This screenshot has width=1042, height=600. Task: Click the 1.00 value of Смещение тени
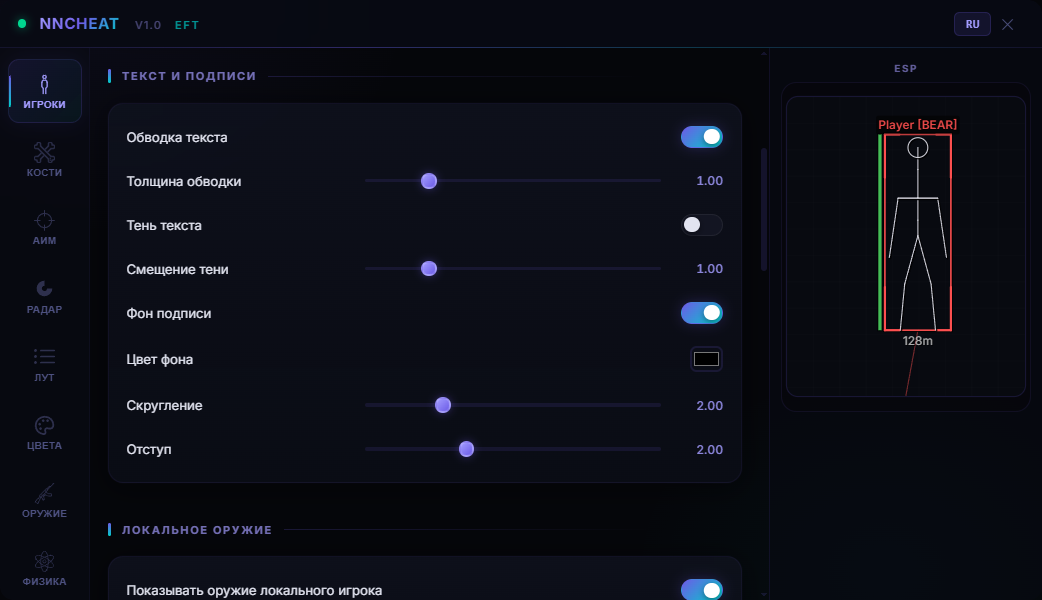(x=709, y=268)
